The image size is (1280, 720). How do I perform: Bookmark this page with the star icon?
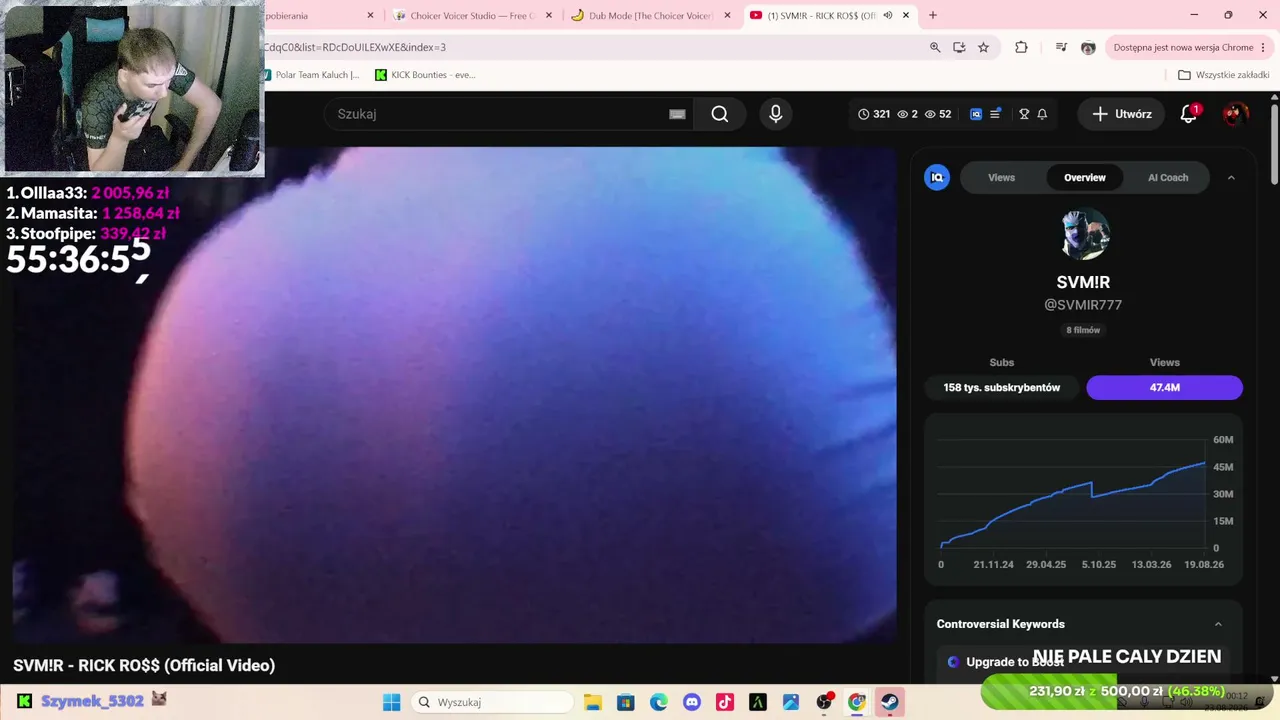point(983,47)
